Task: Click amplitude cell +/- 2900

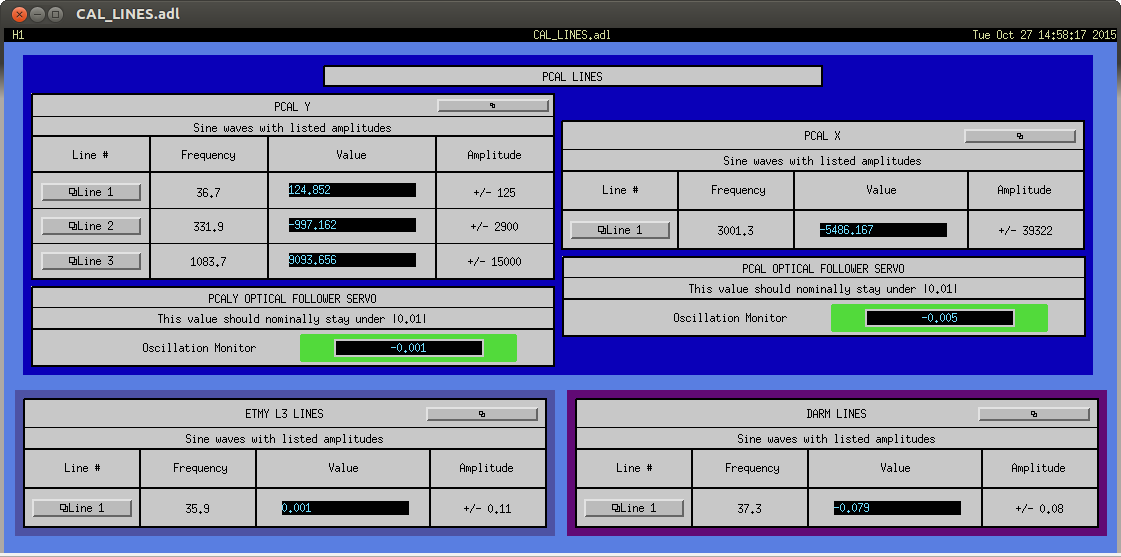Action: (x=495, y=226)
